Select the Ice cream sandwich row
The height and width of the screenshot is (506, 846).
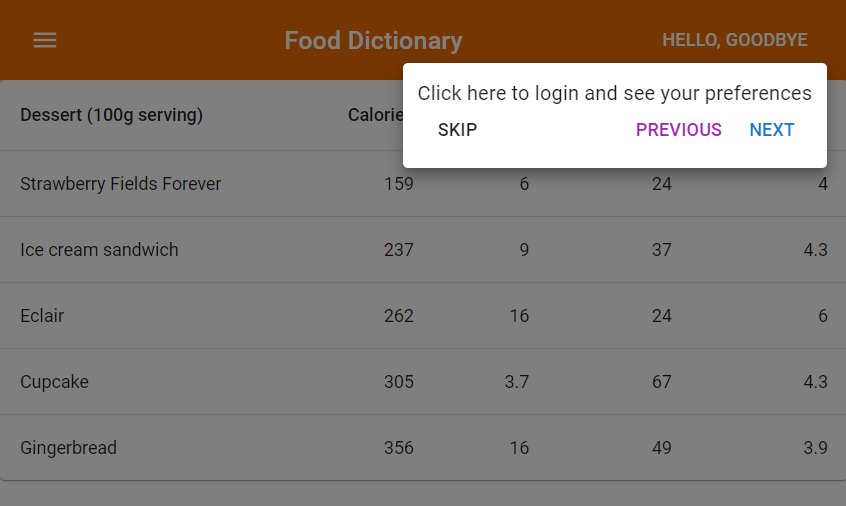pyautogui.click(x=99, y=250)
